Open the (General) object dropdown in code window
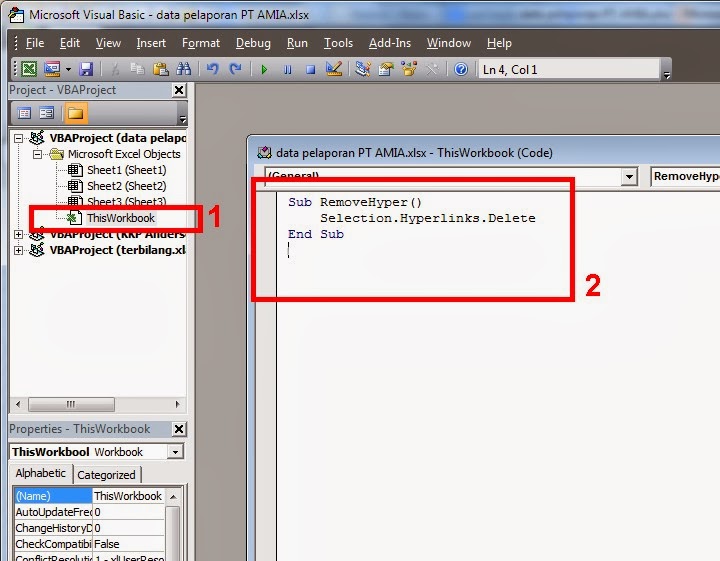720x561 pixels. (629, 177)
